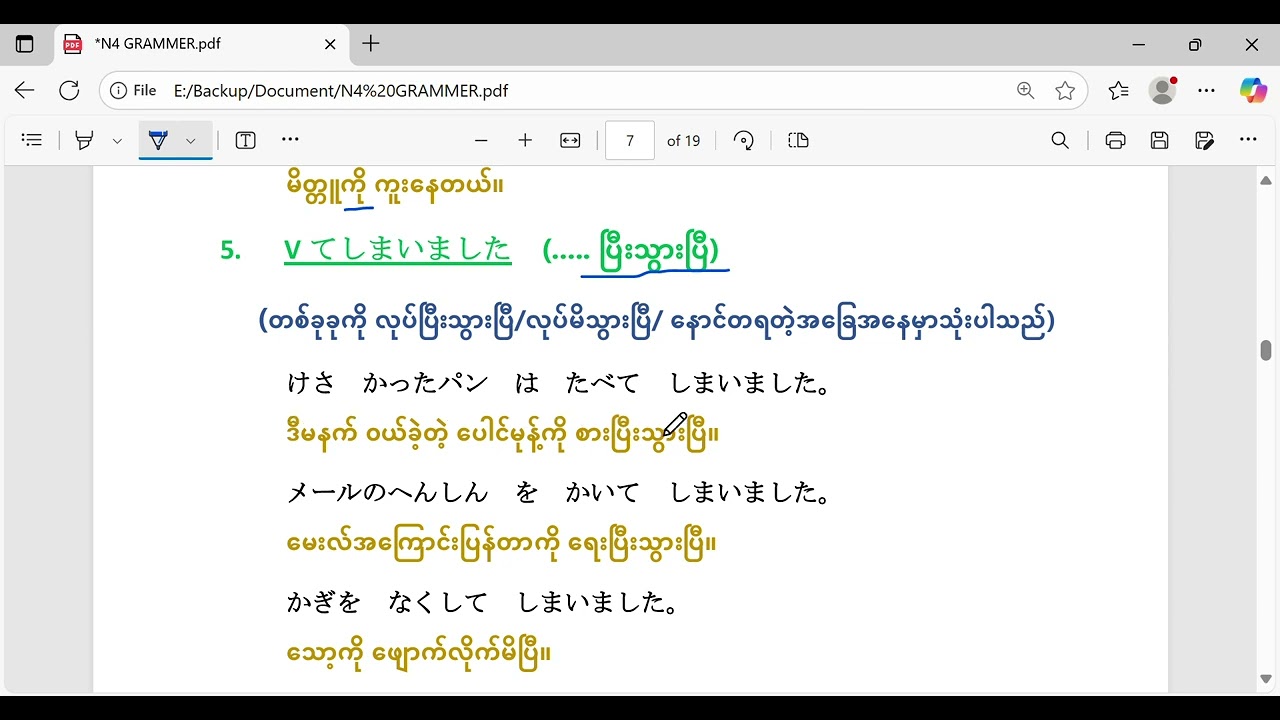
Task: Click the heading 'V てしまいました'
Action: 398,249
